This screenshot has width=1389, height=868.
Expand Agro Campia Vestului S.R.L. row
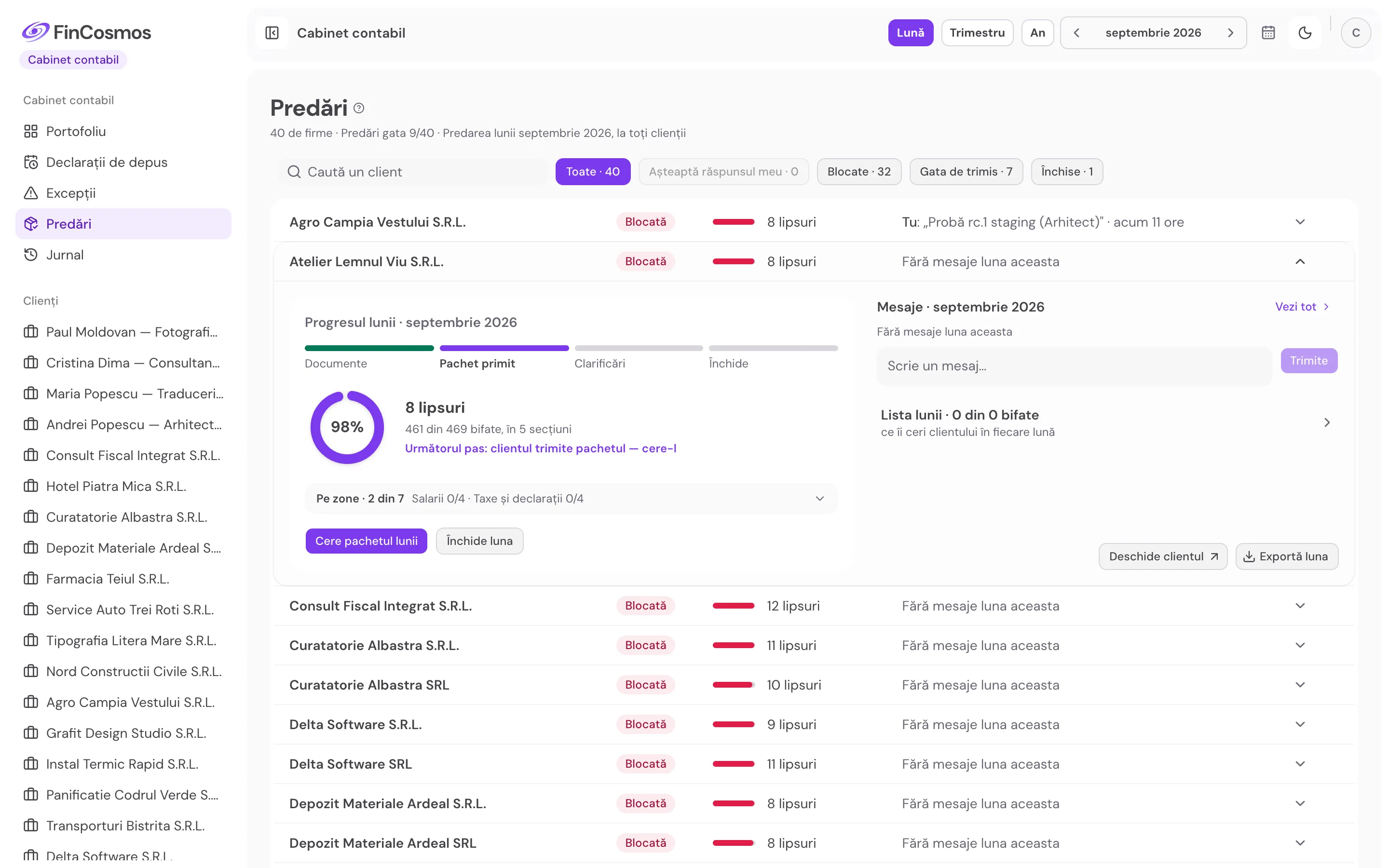[814, 222]
